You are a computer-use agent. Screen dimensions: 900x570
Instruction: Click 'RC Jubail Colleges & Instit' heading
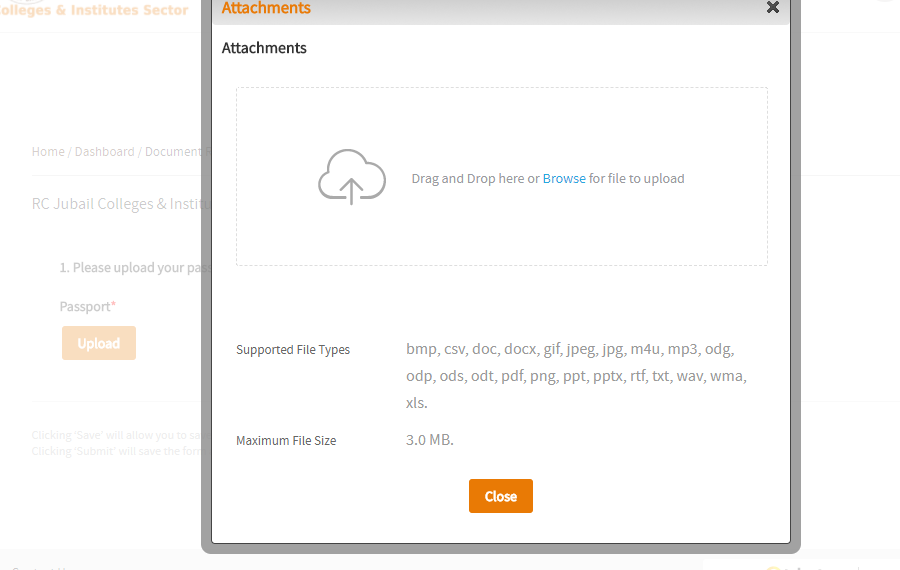[121, 204]
